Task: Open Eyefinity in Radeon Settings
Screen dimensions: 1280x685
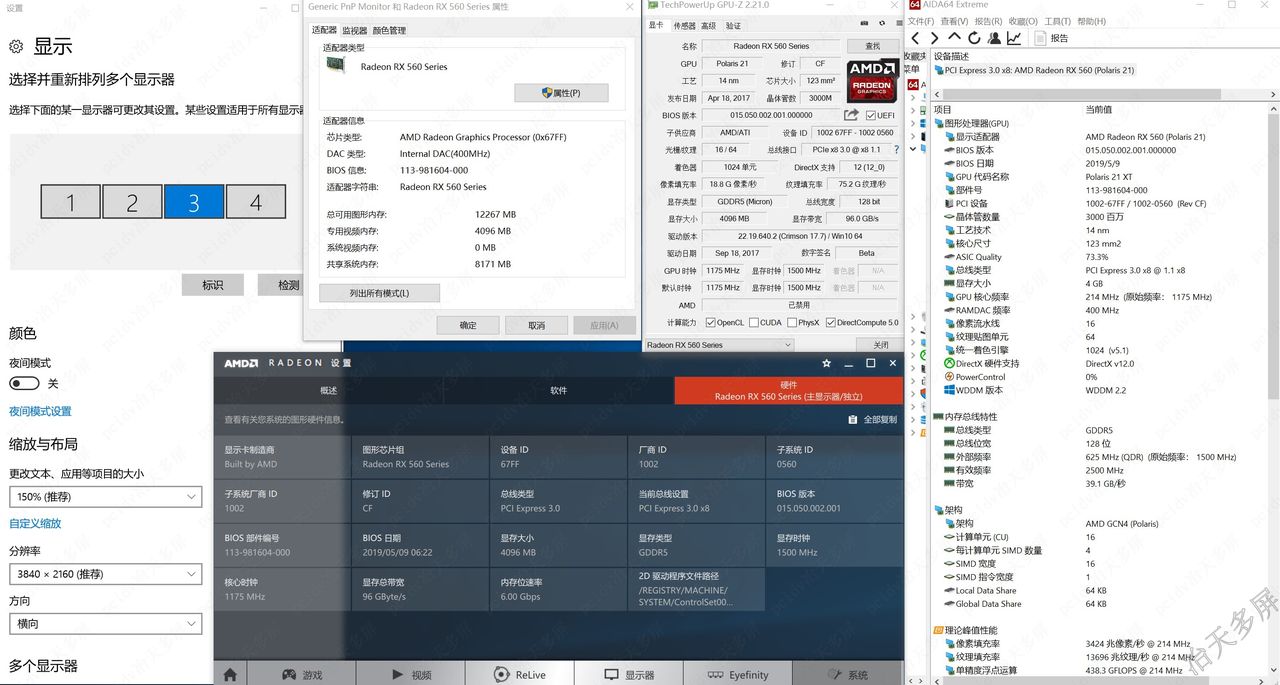Action: coord(738,674)
